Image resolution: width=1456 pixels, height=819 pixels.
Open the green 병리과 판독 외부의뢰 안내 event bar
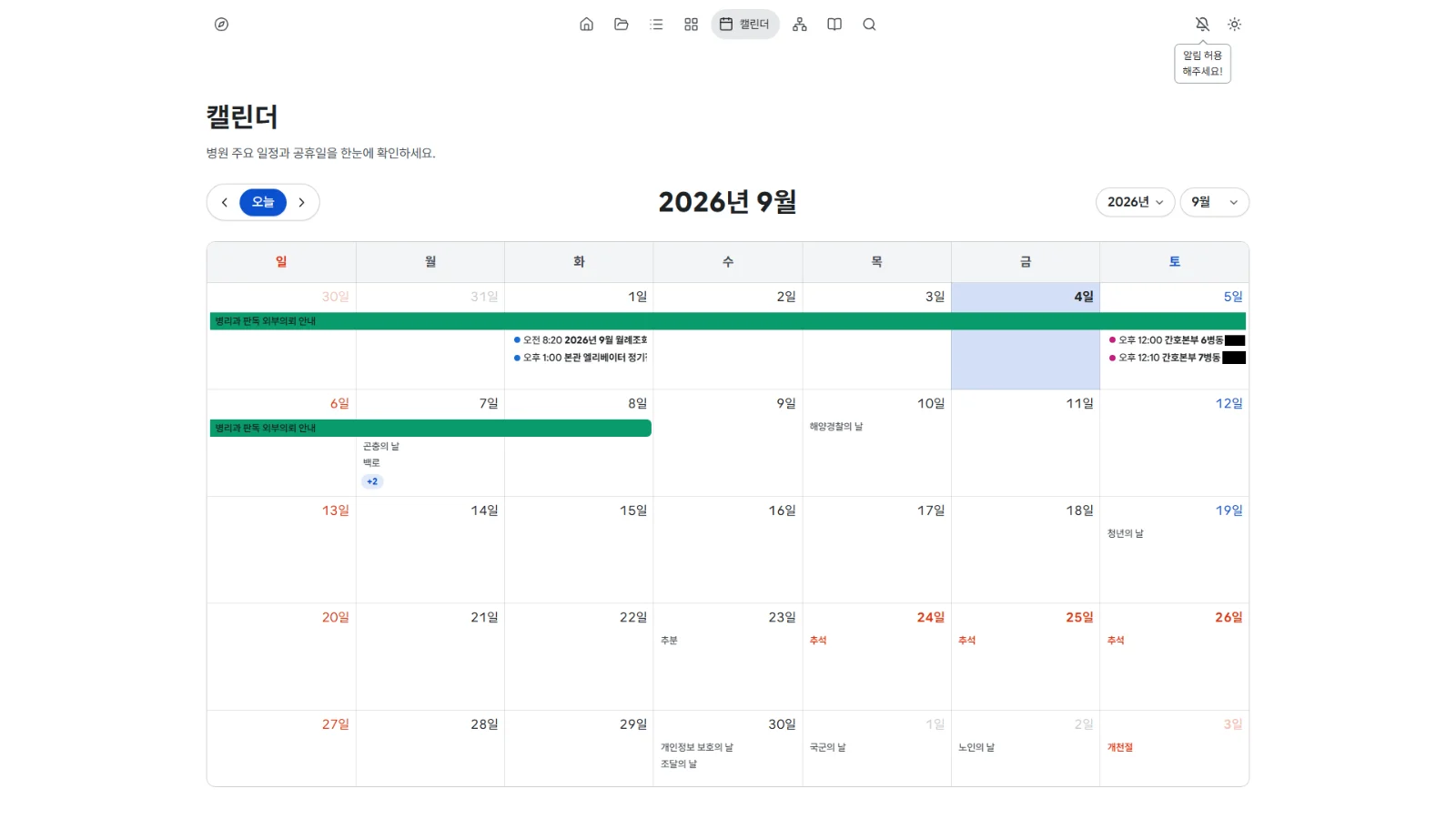728,321
